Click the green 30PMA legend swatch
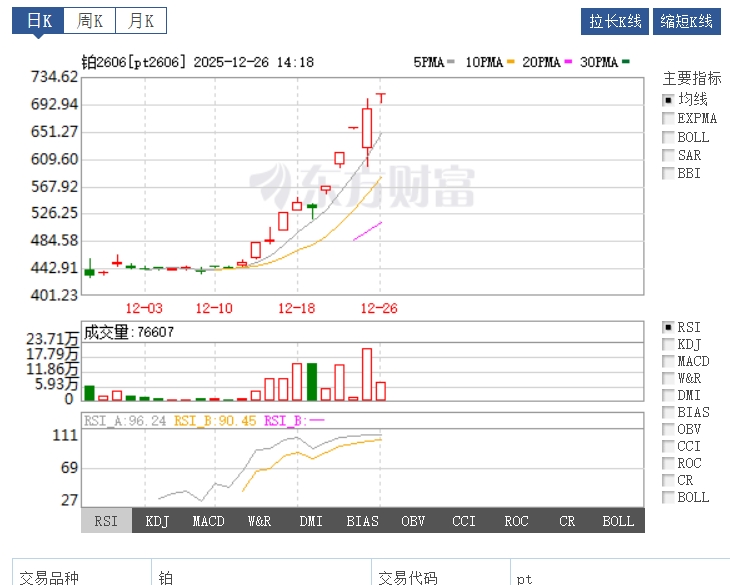The height and width of the screenshot is (585, 730). 626,62
